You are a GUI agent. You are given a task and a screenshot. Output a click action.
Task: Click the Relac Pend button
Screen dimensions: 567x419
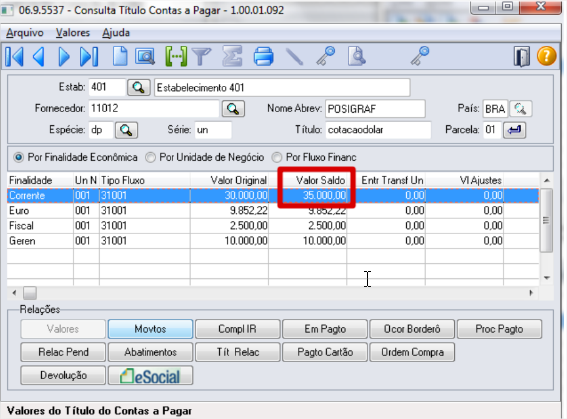click(x=63, y=352)
